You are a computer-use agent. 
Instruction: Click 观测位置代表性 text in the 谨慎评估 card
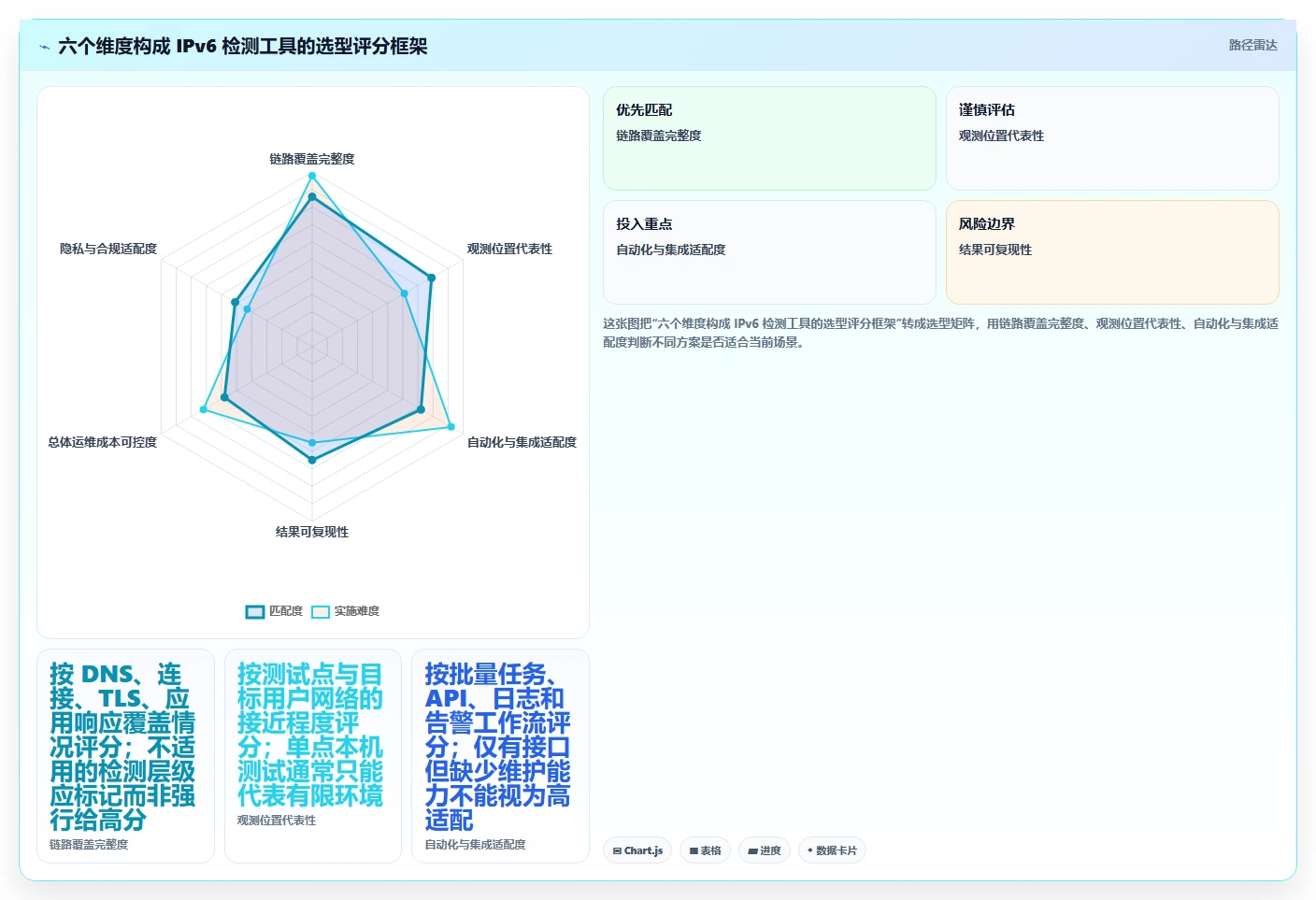[x=1001, y=136]
